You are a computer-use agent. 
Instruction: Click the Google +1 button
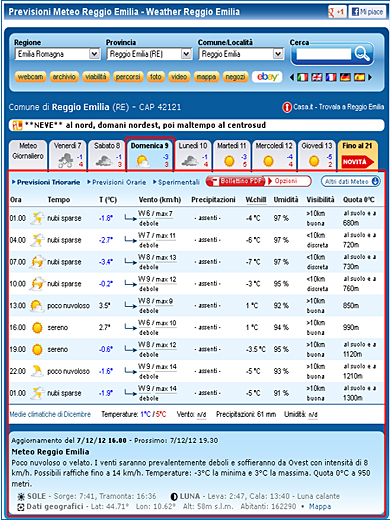pos(337,12)
